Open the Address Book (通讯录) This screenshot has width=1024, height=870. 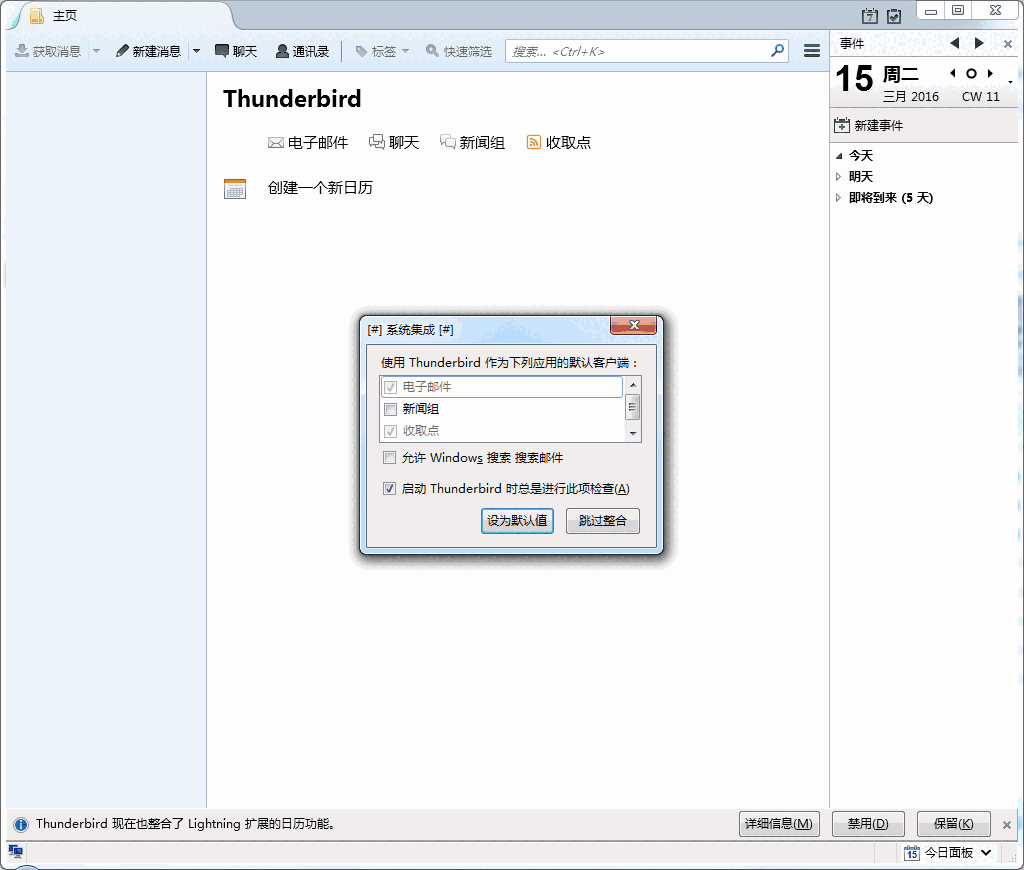click(302, 51)
